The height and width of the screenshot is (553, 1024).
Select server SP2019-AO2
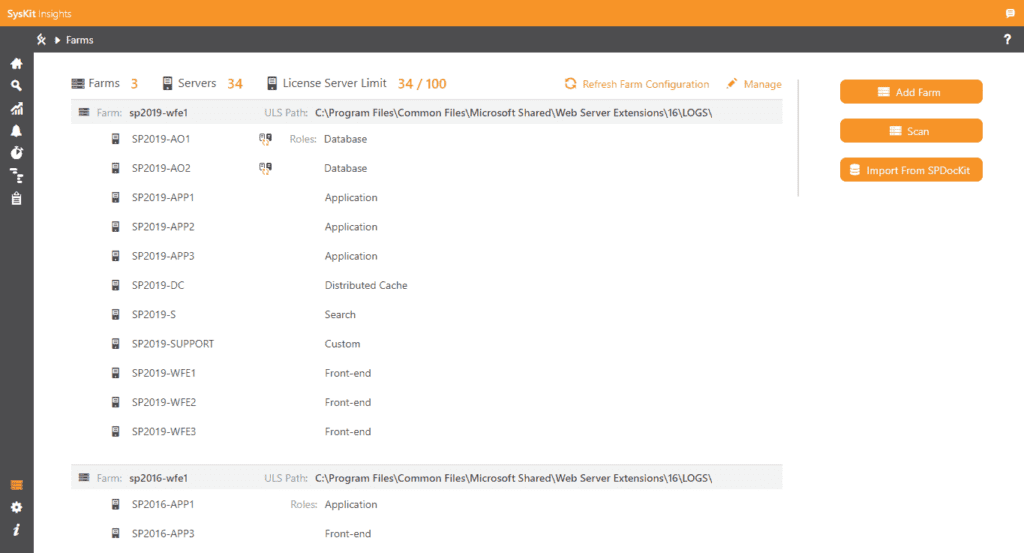click(161, 168)
